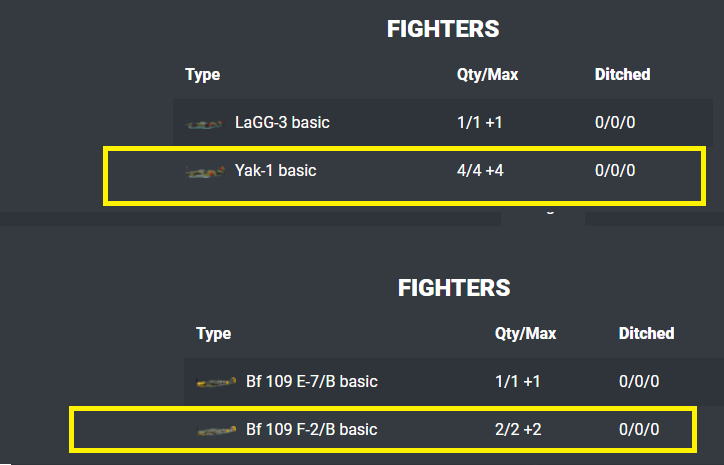
Task: Select the LaGG-3 basic name label
Action: (282, 123)
